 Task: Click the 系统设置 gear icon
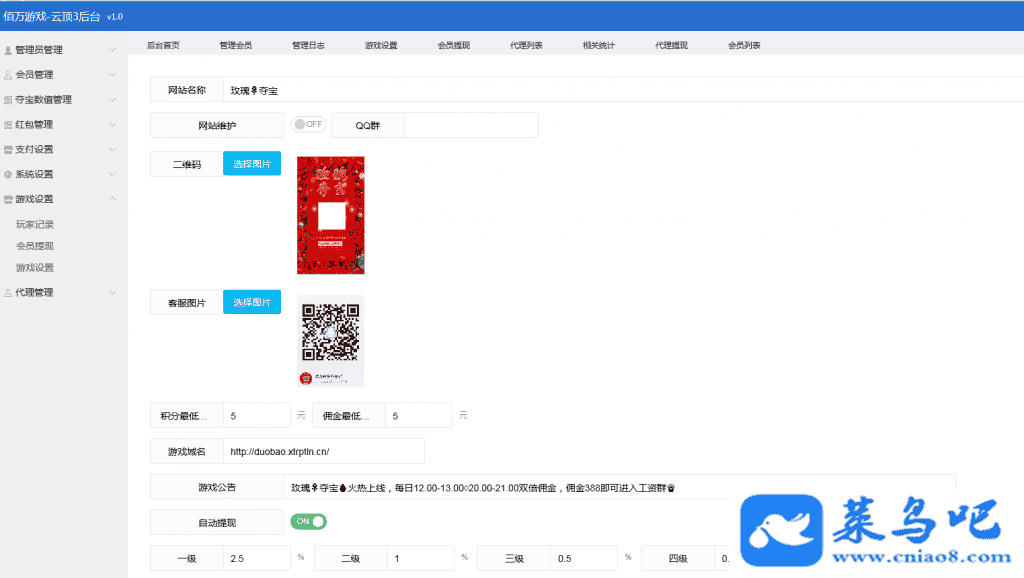coord(8,174)
